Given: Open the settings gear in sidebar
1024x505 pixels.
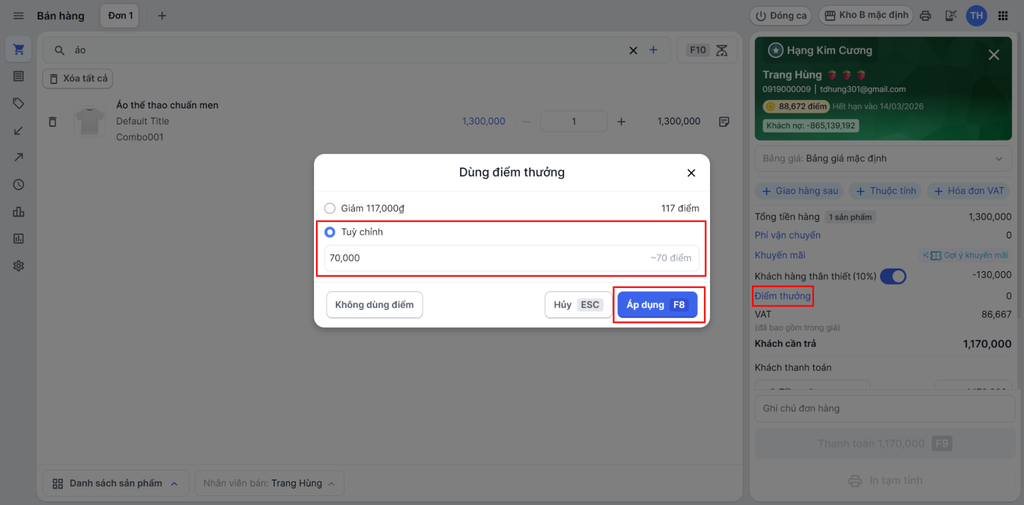Looking at the screenshot, I should point(18,266).
